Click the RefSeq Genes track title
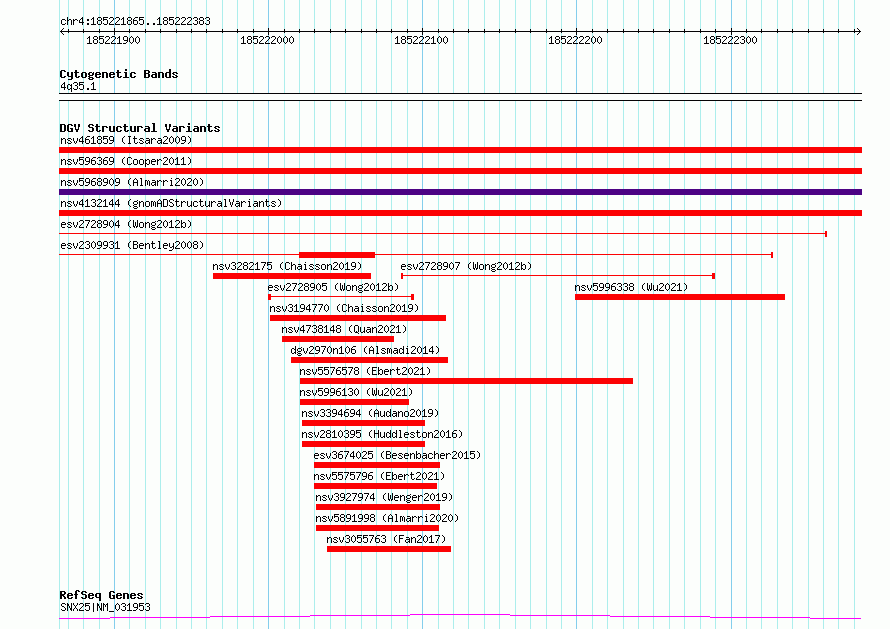This screenshot has height=629, width=890. coord(101,595)
